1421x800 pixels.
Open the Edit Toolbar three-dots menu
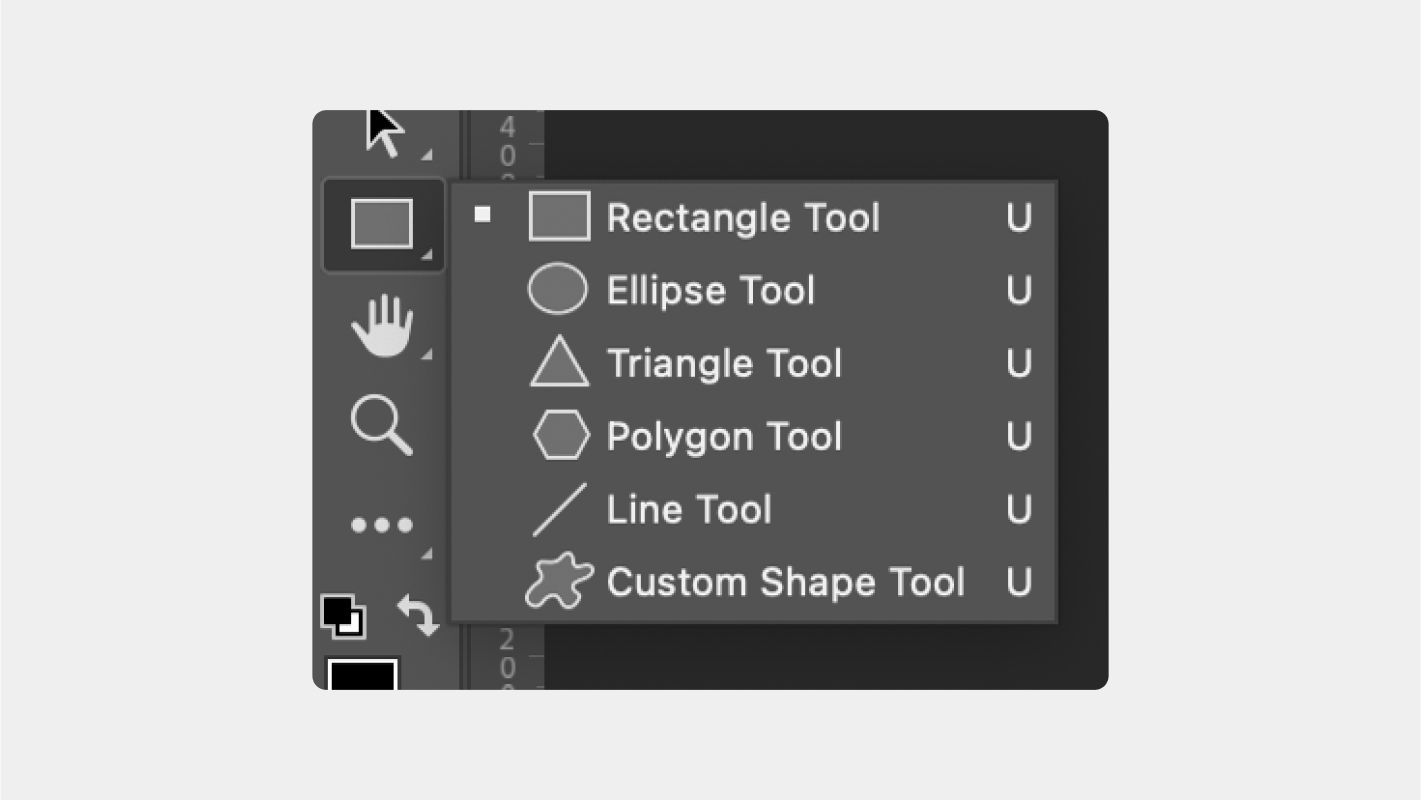click(x=381, y=525)
